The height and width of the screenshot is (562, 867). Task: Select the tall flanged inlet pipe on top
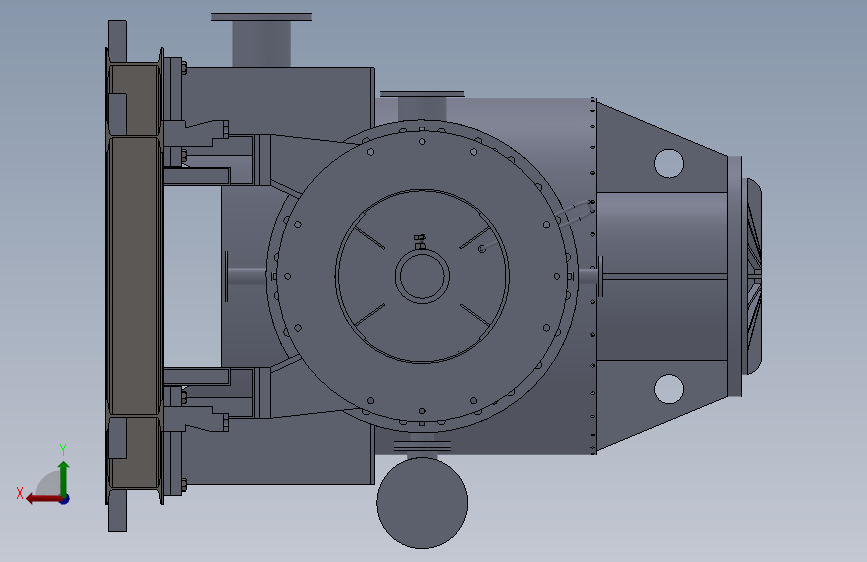[261, 40]
